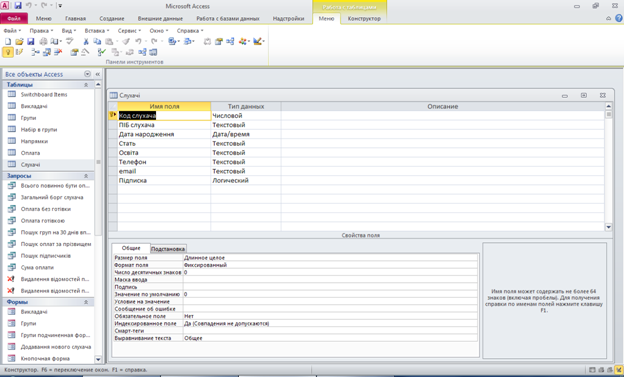Click the Undo arrow in the toolbar row
Viewport: 624px width, 377px height.
click(x=138, y=41)
